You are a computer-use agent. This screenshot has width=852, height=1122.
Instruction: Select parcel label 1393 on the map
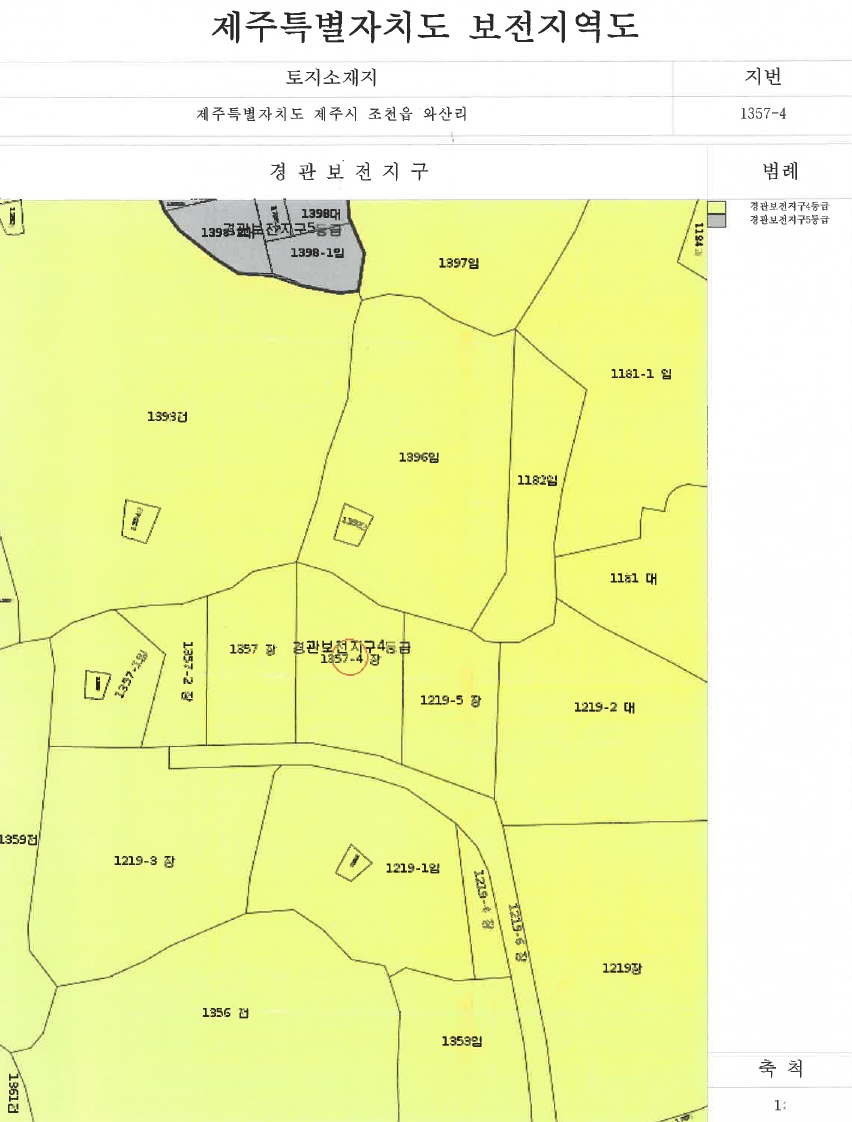click(x=167, y=416)
